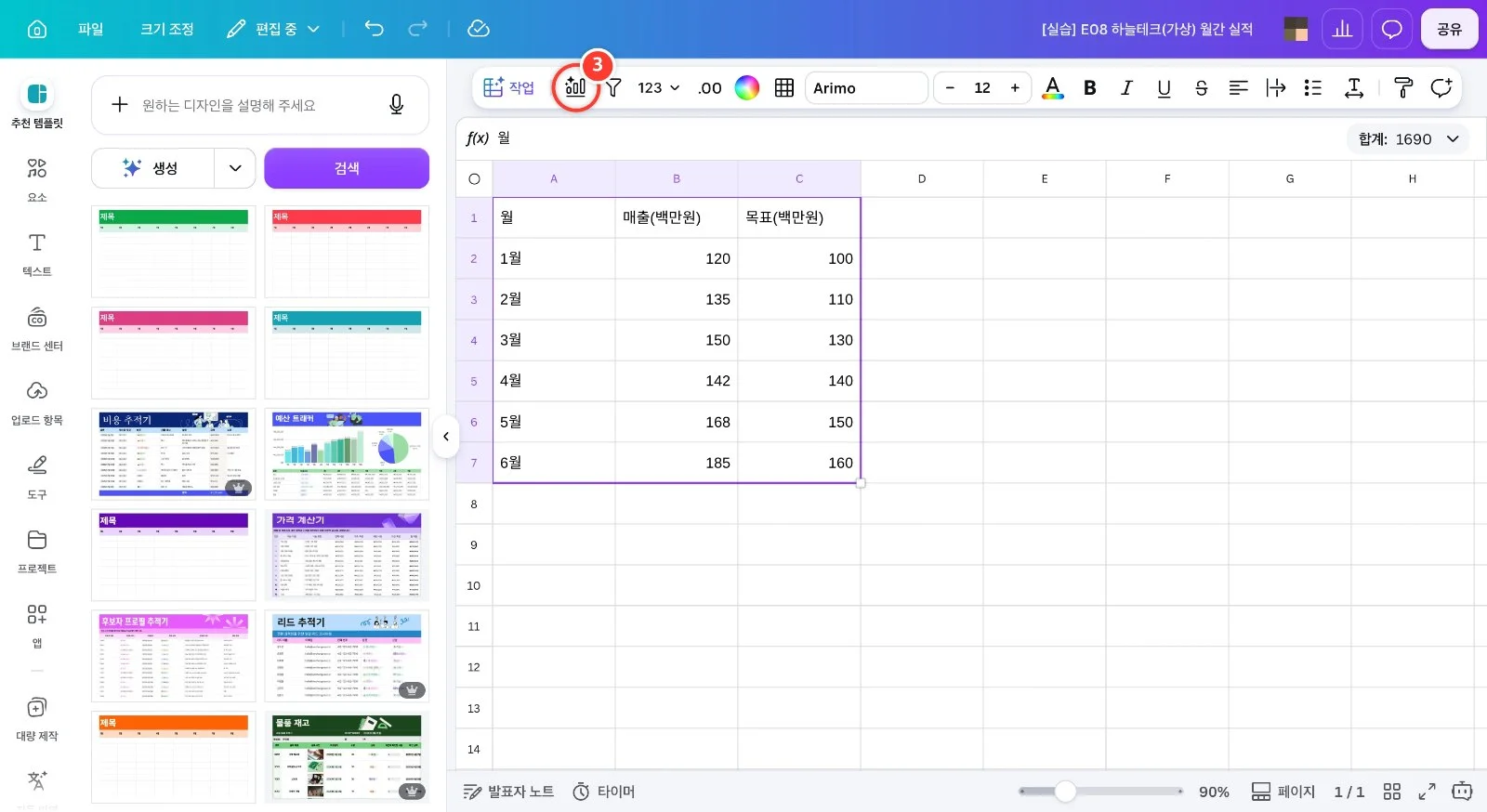This screenshot has height=812, width=1487.
Task: Check the cloud save status icon
Action: click(478, 29)
